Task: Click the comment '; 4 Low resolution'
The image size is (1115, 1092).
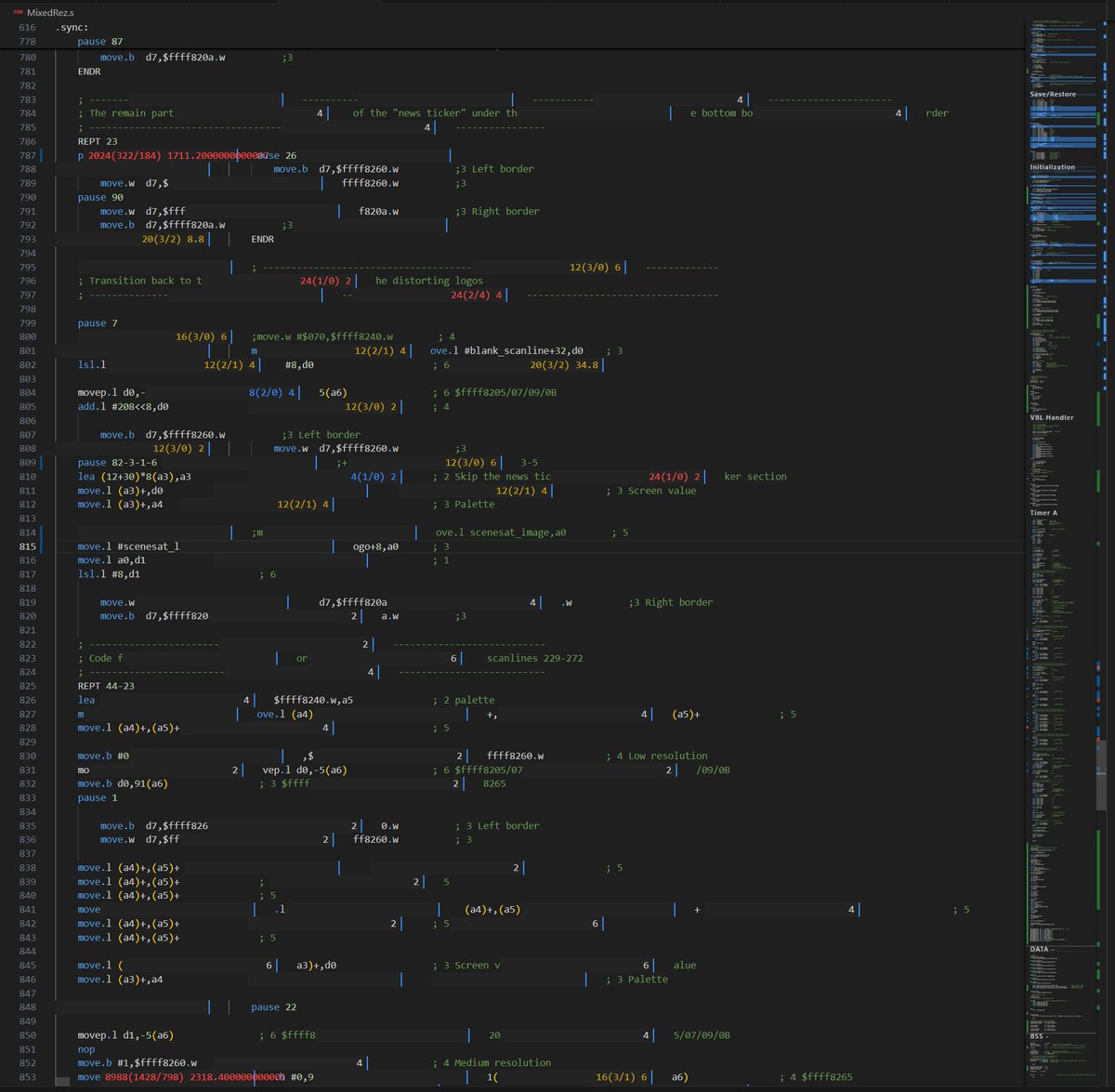Action: [x=657, y=757]
